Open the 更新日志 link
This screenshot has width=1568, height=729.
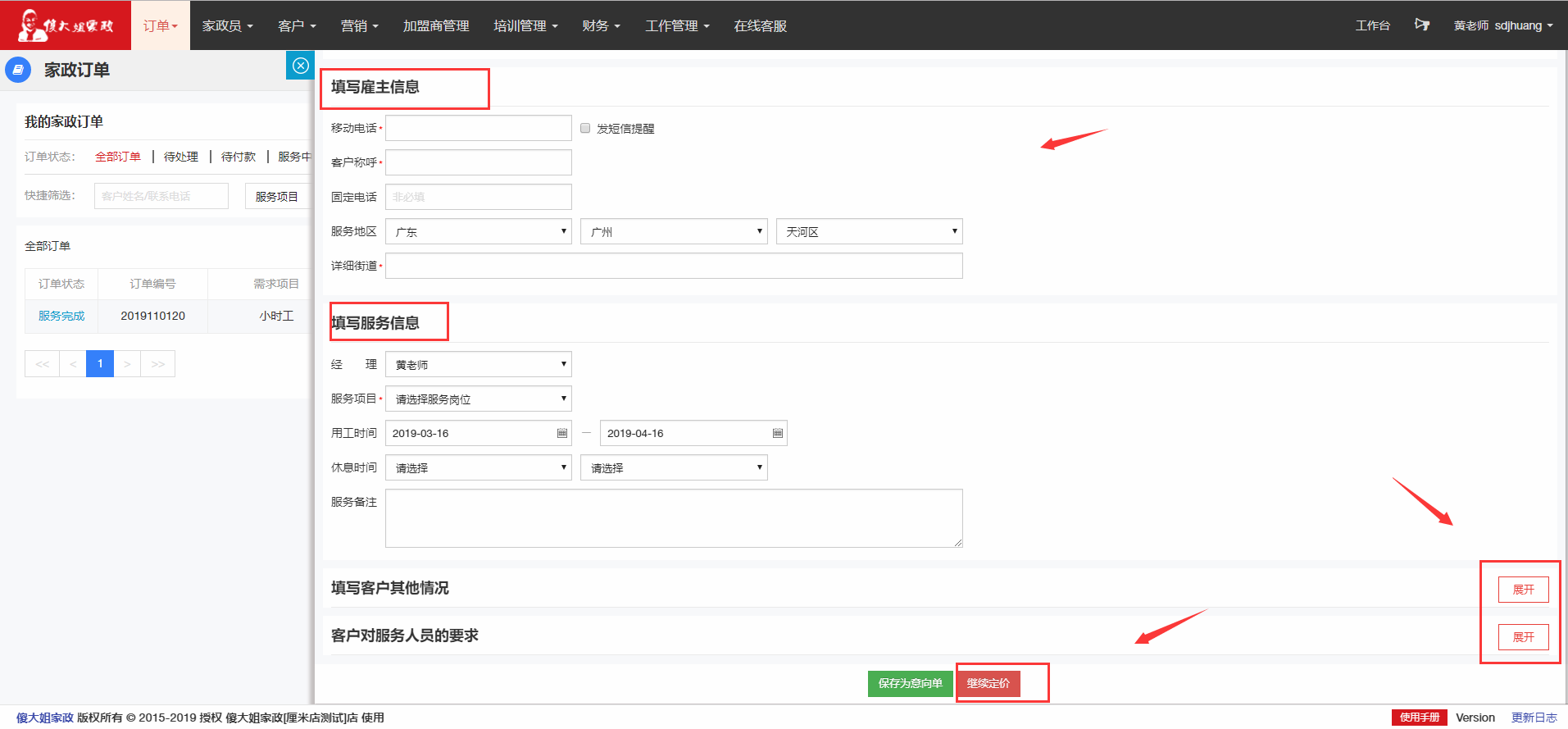coord(1534,718)
